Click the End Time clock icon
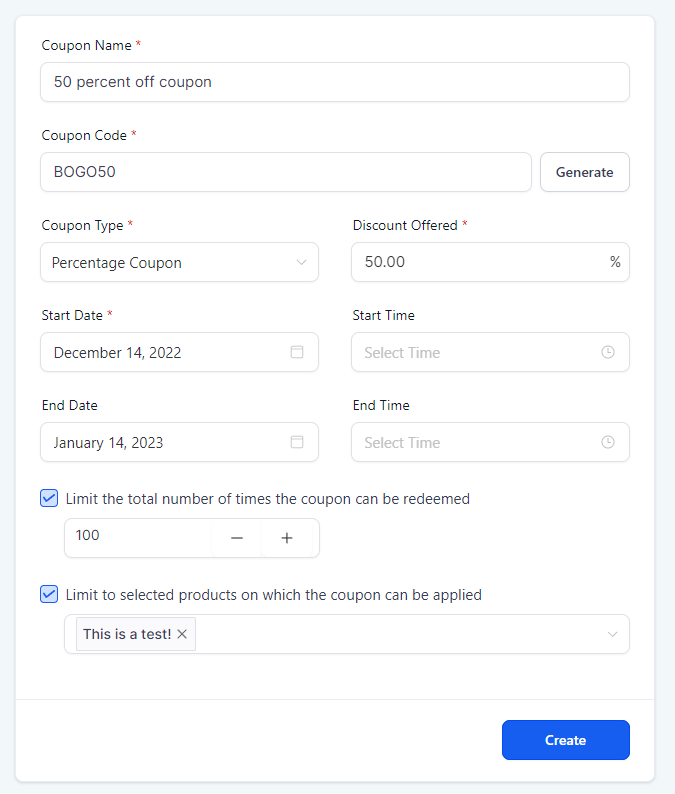 pyautogui.click(x=608, y=442)
